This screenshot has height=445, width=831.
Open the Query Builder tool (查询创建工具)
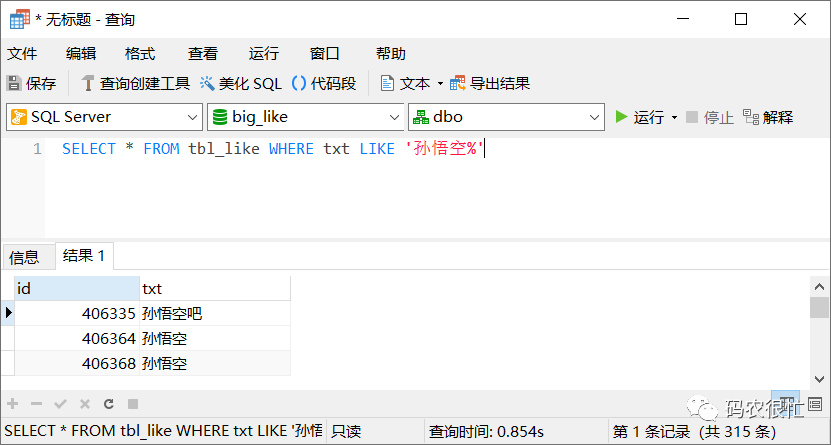(135, 83)
